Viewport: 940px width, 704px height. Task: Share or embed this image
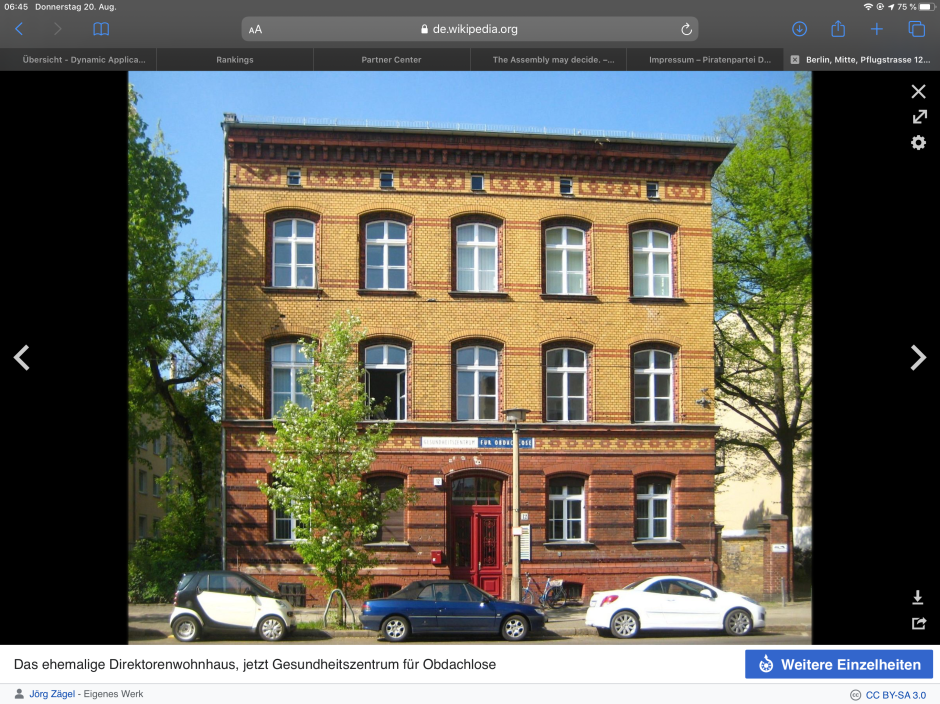918,623
